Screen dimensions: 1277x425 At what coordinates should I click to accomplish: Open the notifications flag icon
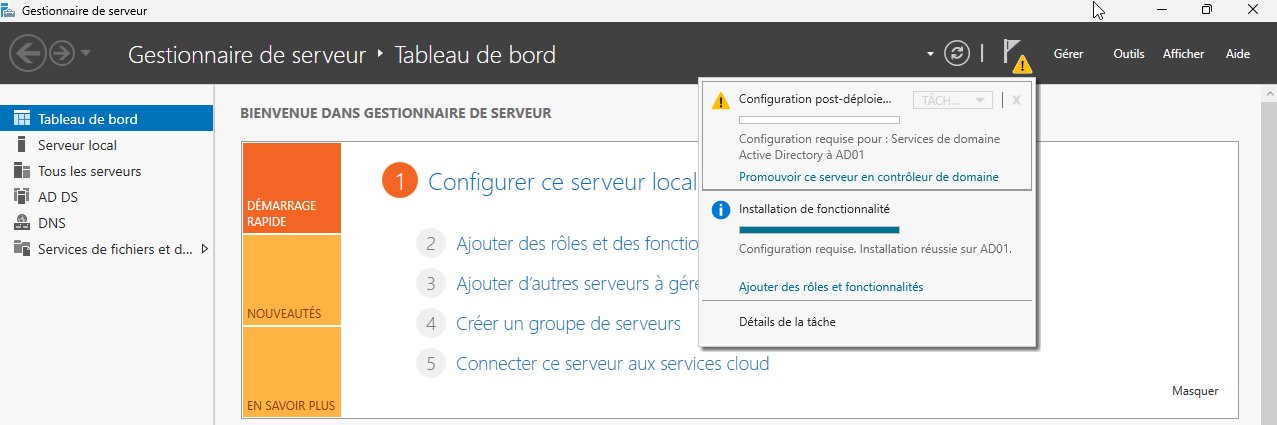[x=1014, y=54]
